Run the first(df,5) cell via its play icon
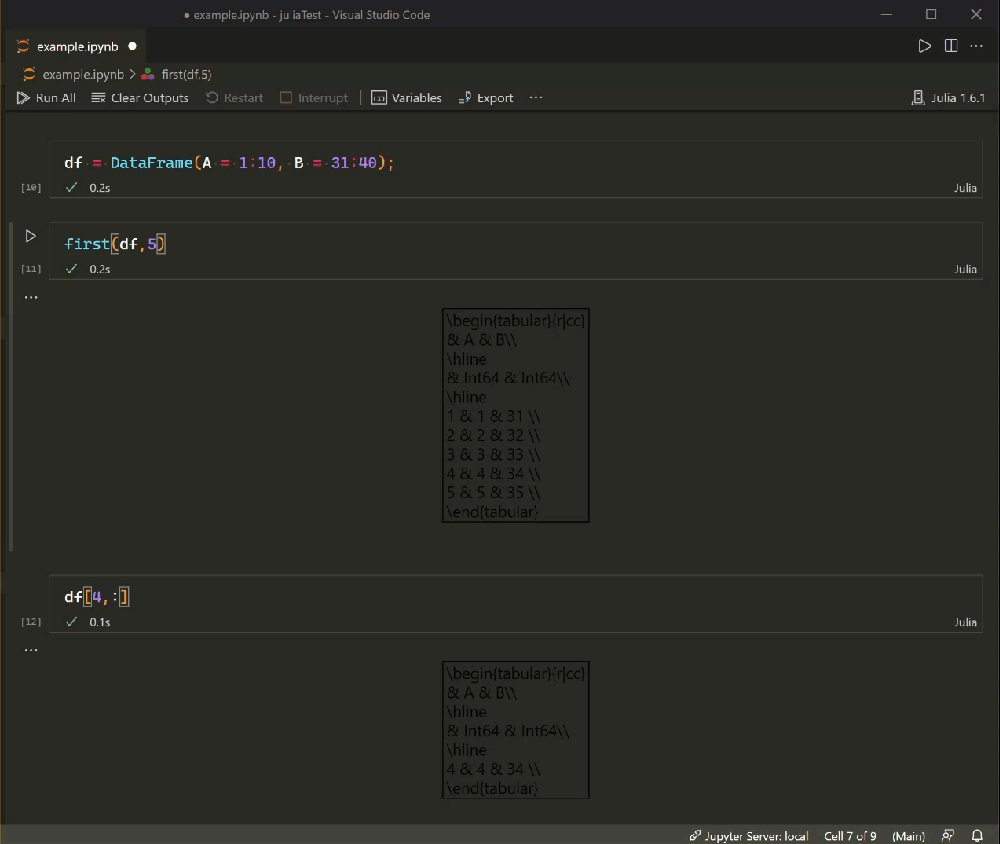1000x844 pixels. point(30,236)
